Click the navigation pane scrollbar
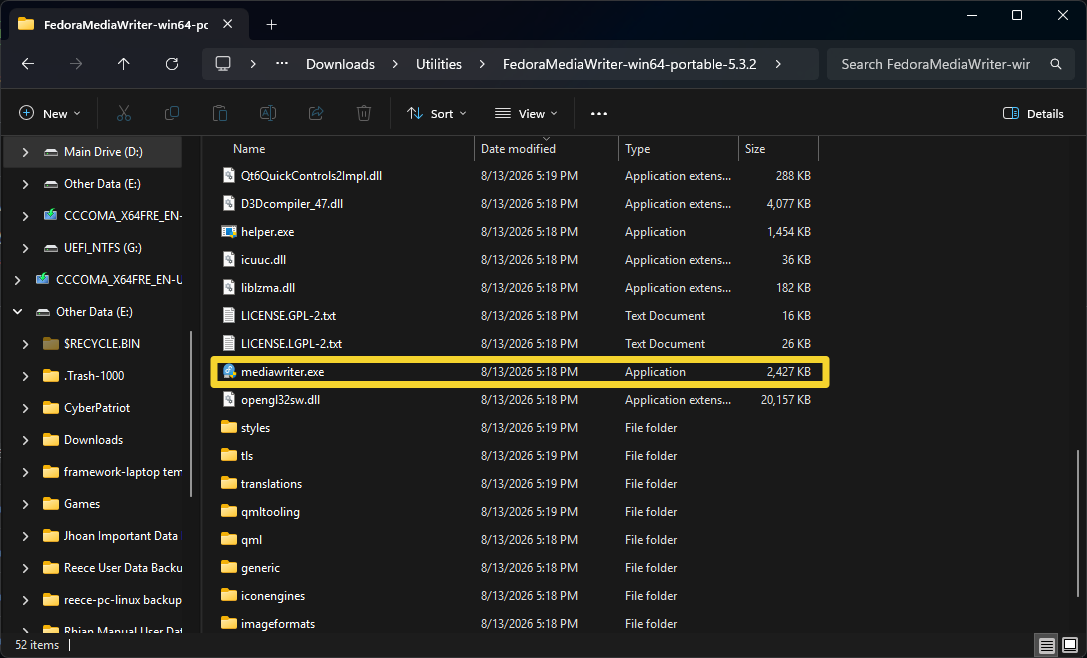This screenshot has height=658, width=1087. pos(191,414)
